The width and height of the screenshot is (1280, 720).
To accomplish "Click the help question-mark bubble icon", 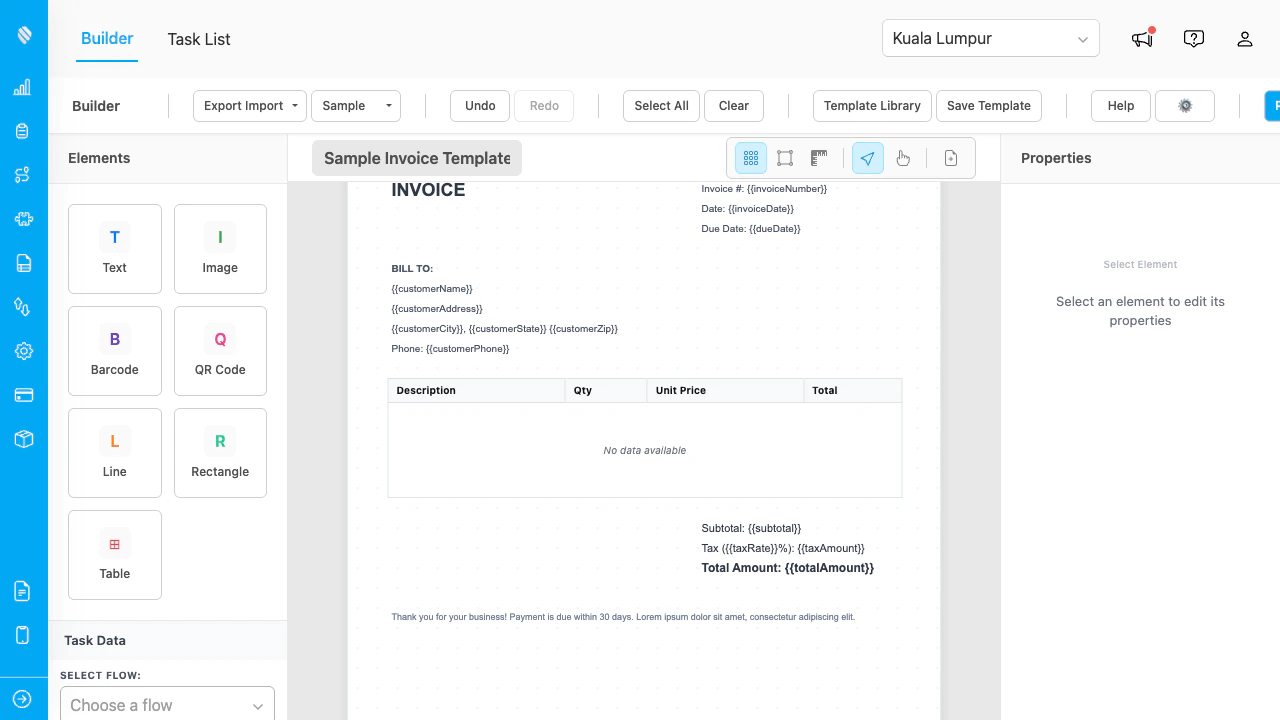I will (1193, 38).
